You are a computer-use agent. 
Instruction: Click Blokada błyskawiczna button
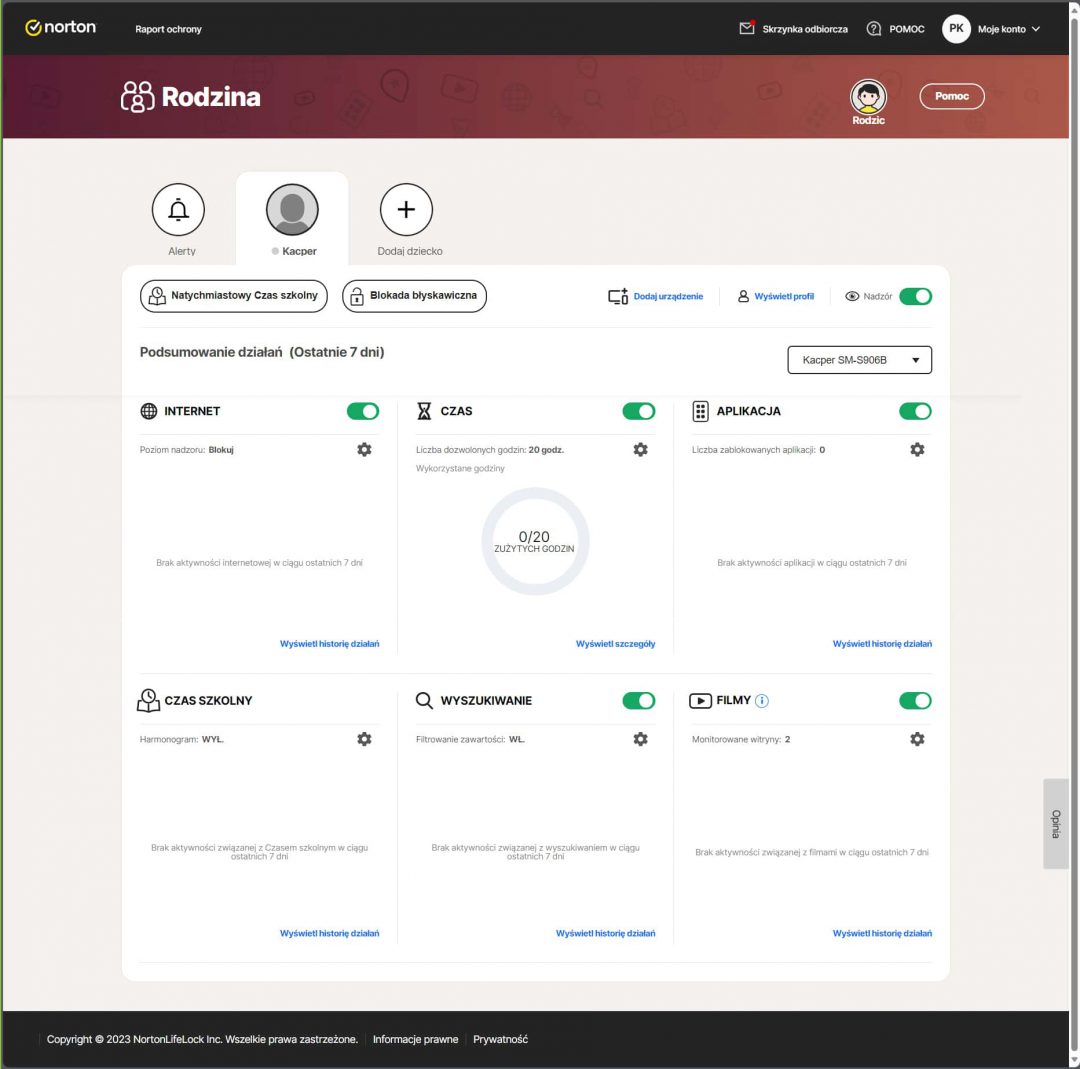coord(414,295)
